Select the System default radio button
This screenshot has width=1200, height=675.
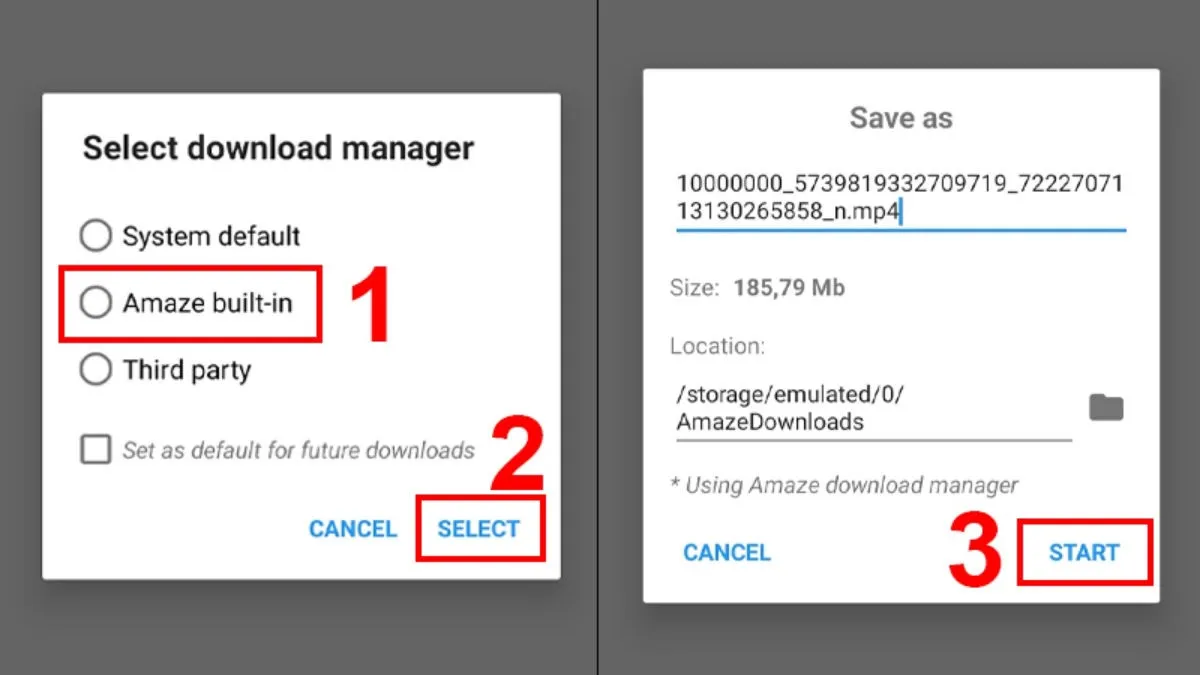coord(96,236)
